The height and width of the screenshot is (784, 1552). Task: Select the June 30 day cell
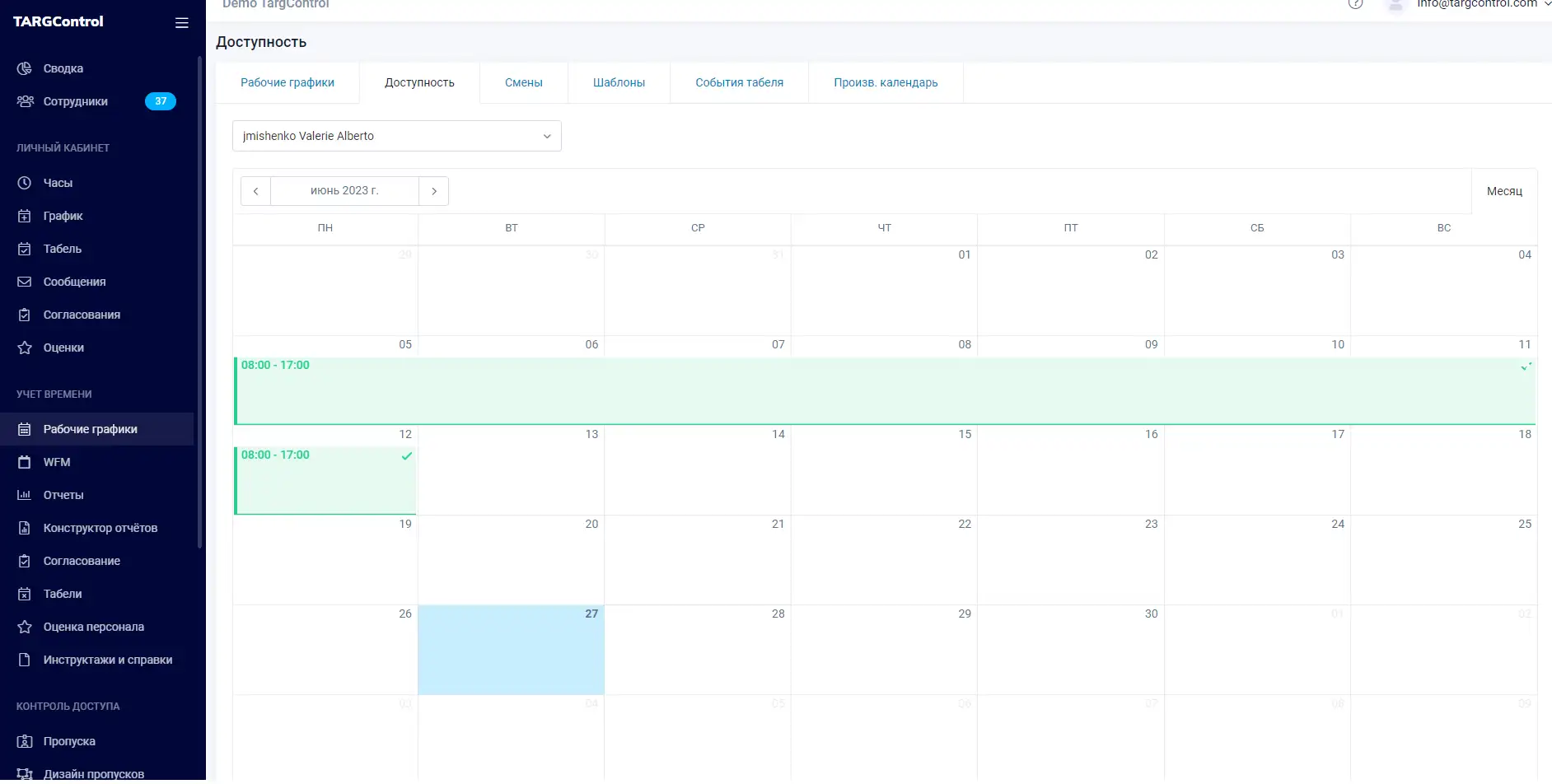coord(1071,650)
